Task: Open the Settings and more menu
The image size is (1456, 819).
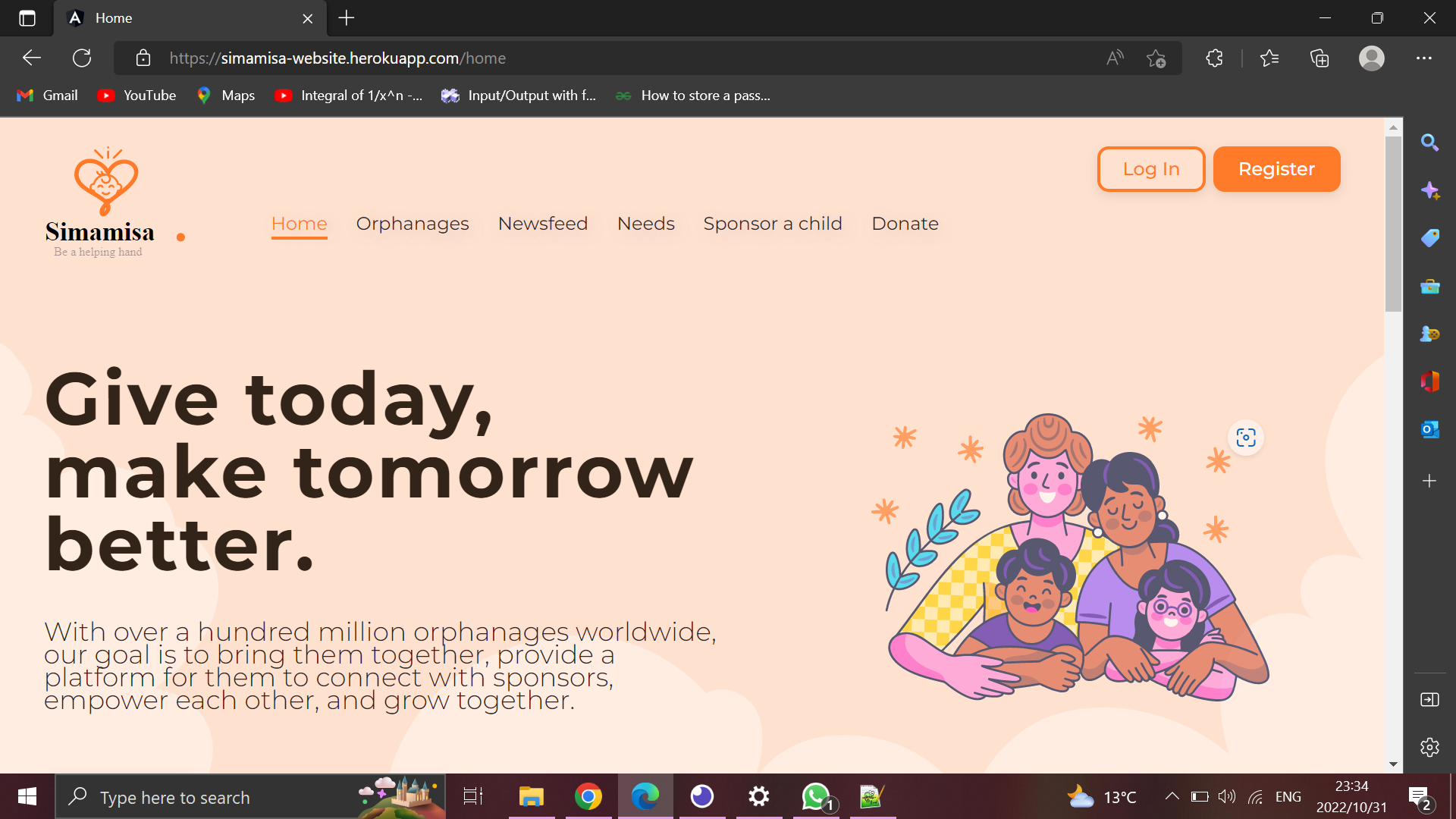Action: coord(1424,58)
